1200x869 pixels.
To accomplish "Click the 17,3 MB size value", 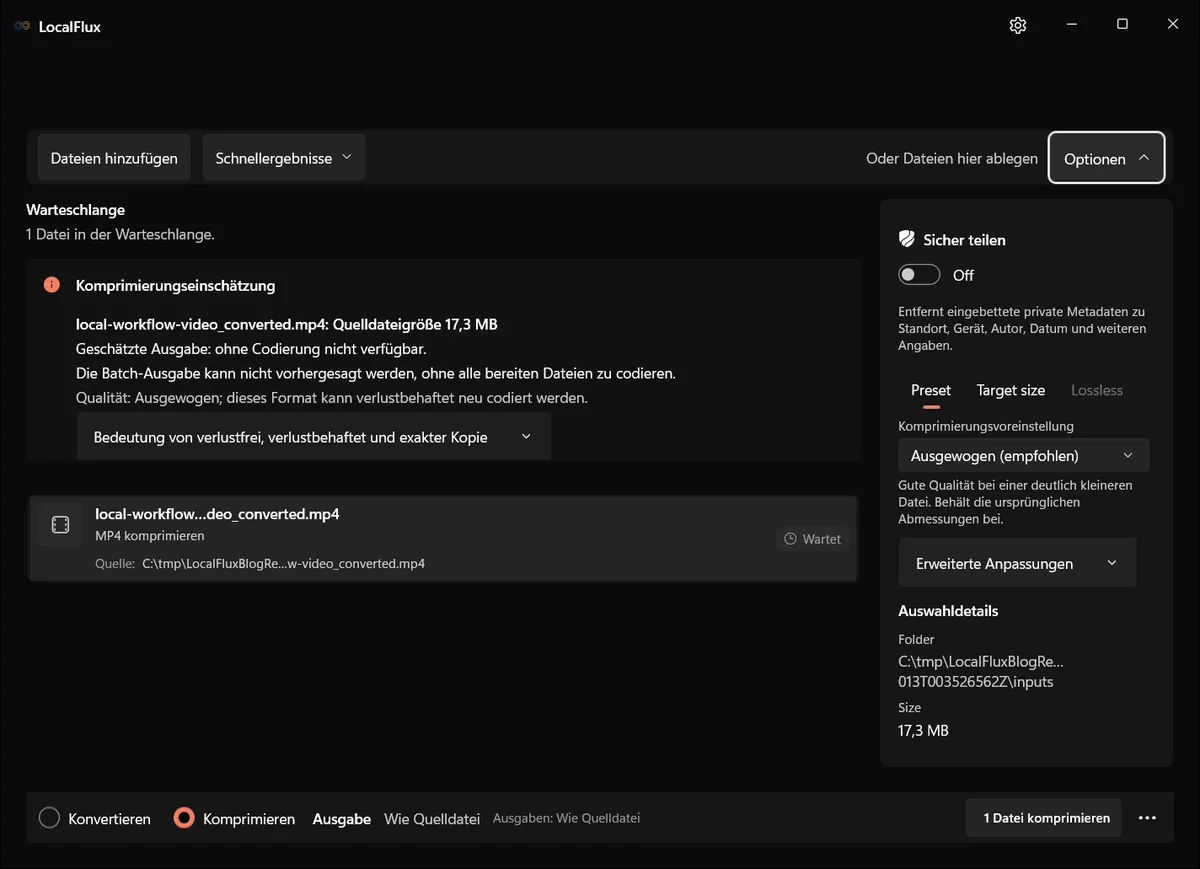I will point(923,730).
